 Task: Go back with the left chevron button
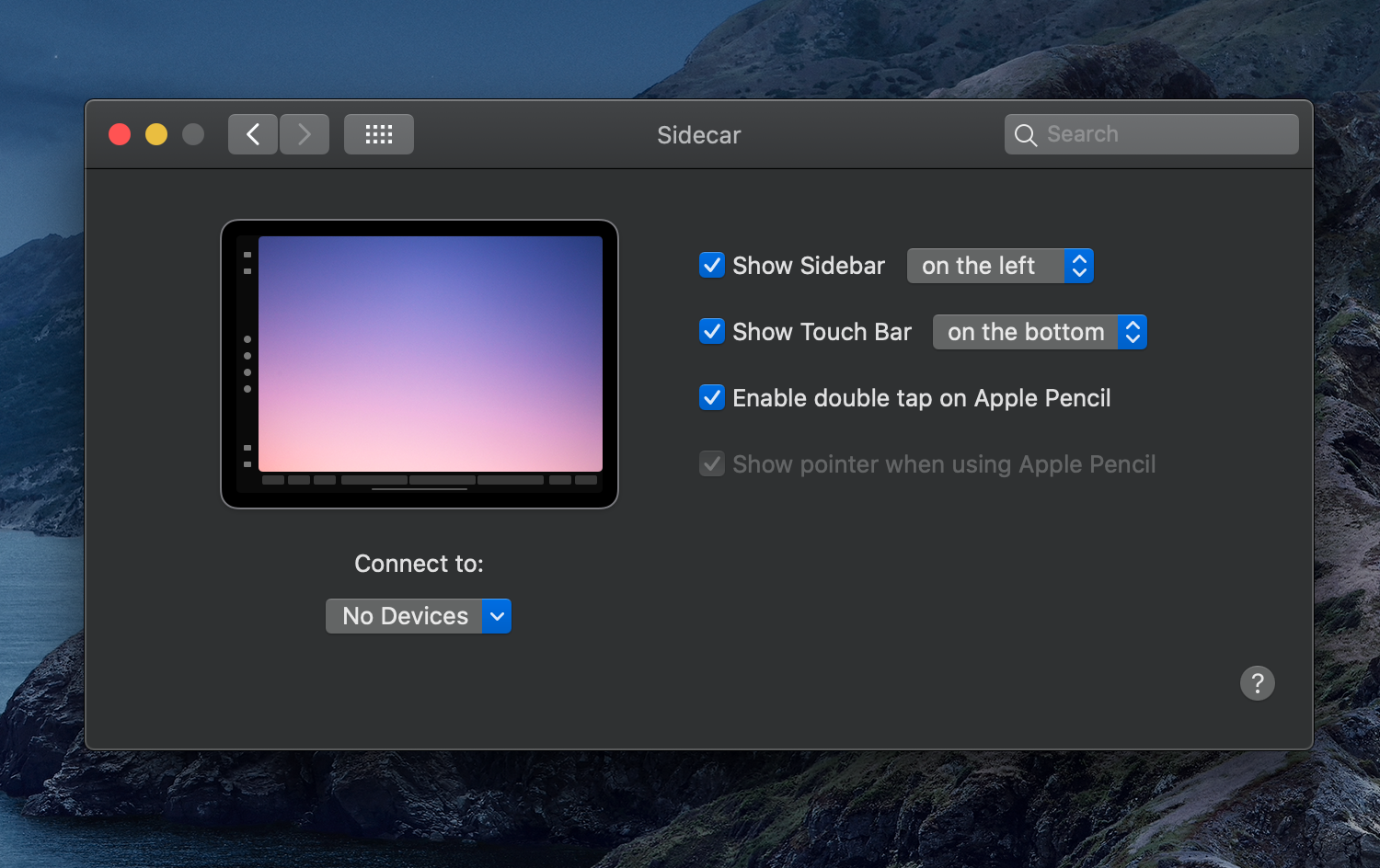pyautogui.click(x=253, y=134)
